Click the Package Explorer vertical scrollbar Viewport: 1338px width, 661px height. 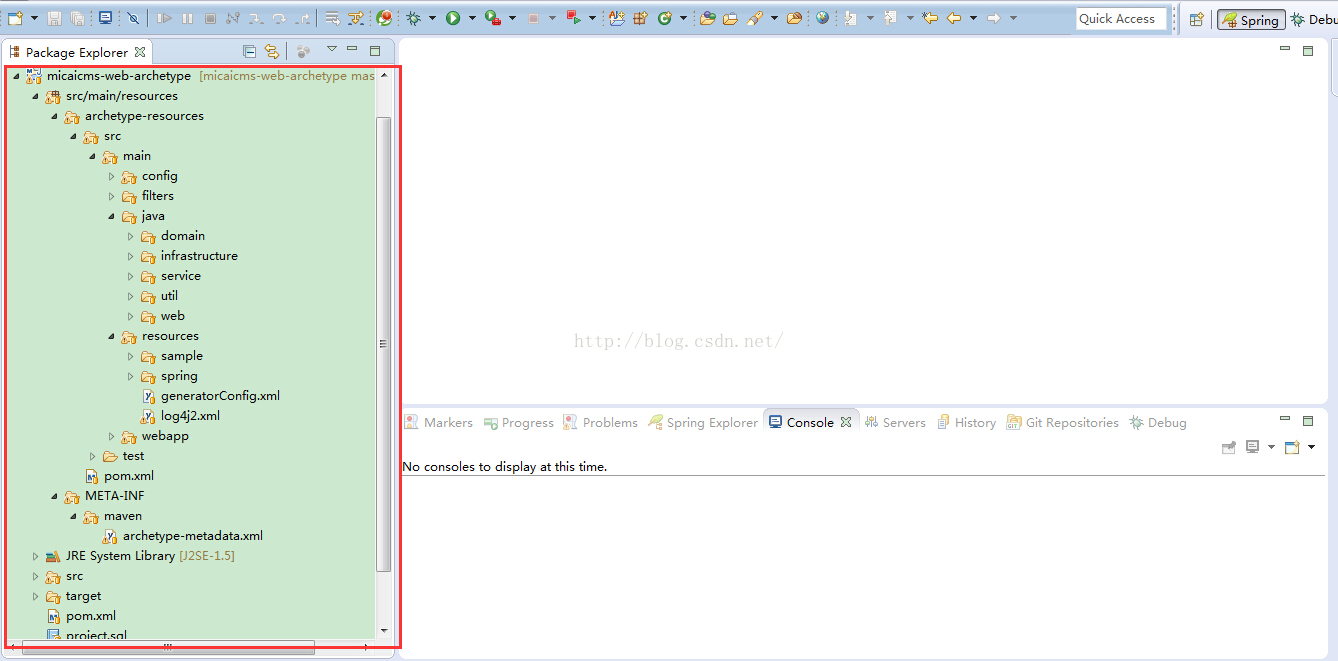(384, 344)
